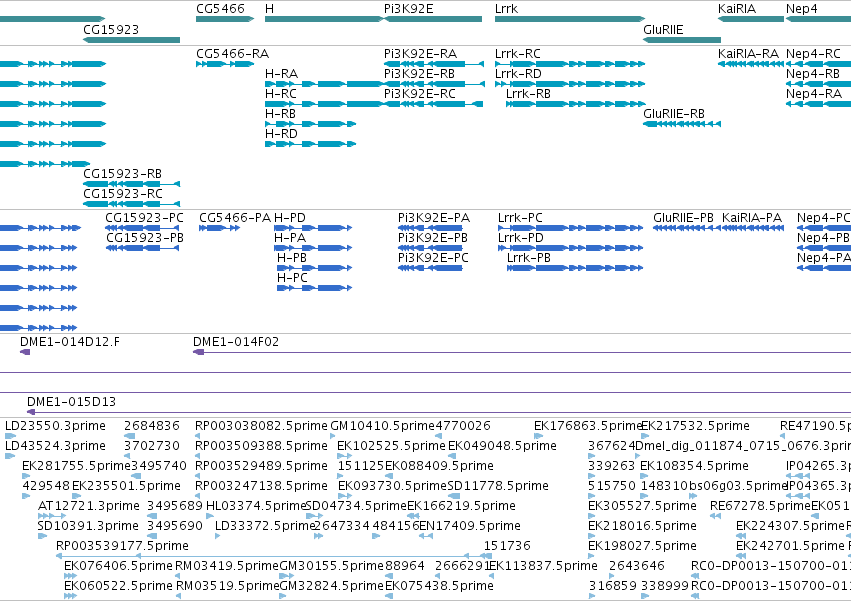Screen dimensions: 851x601
Task: Click the RP003539177.5prime EST label
Action: tap(122, 546)
